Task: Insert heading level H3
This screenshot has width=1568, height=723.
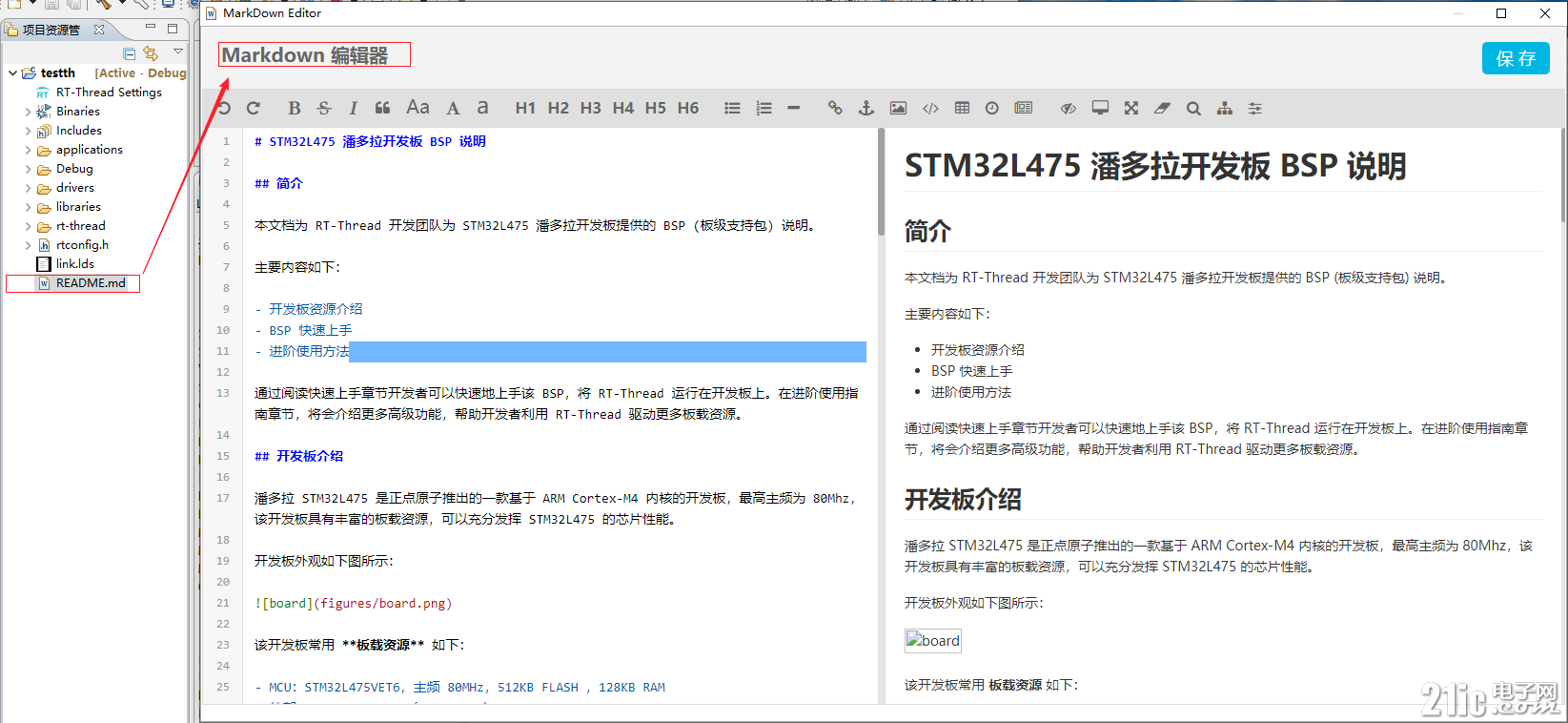Action: [591, 108]
